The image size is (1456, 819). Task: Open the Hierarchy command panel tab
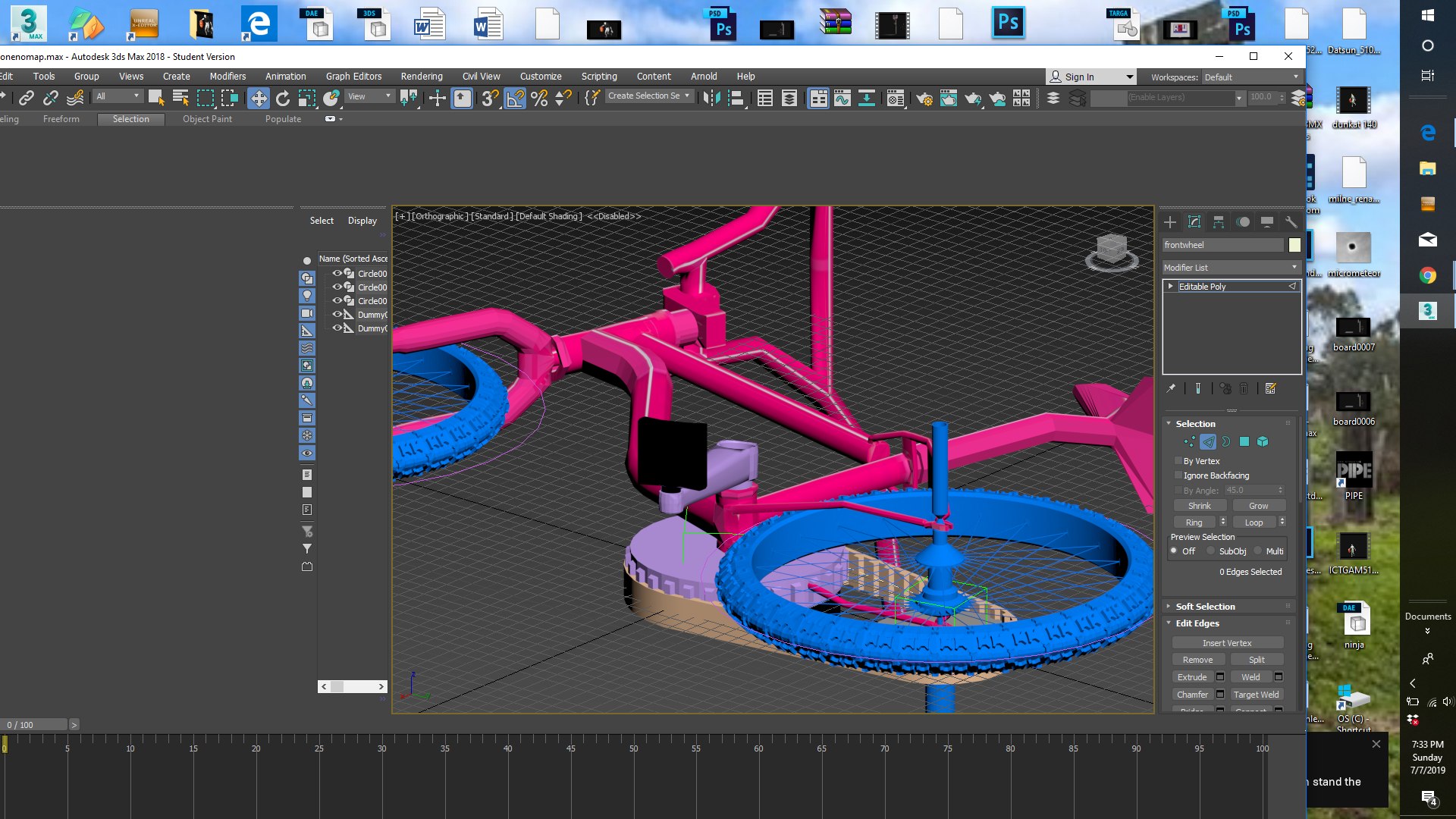(1219, 222)
